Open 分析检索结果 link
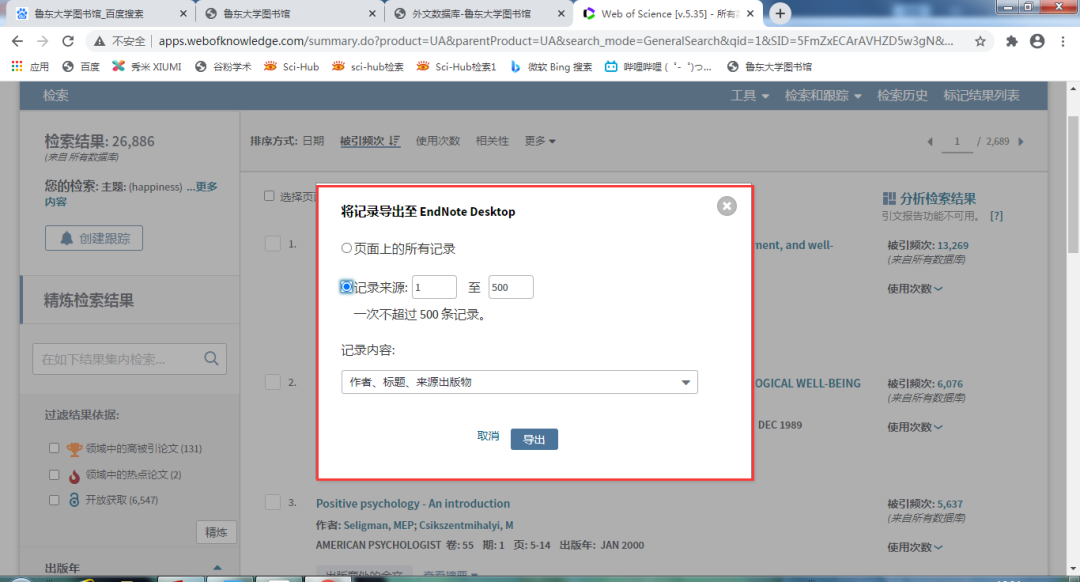 pyautogui.click(x=929, y=198)
